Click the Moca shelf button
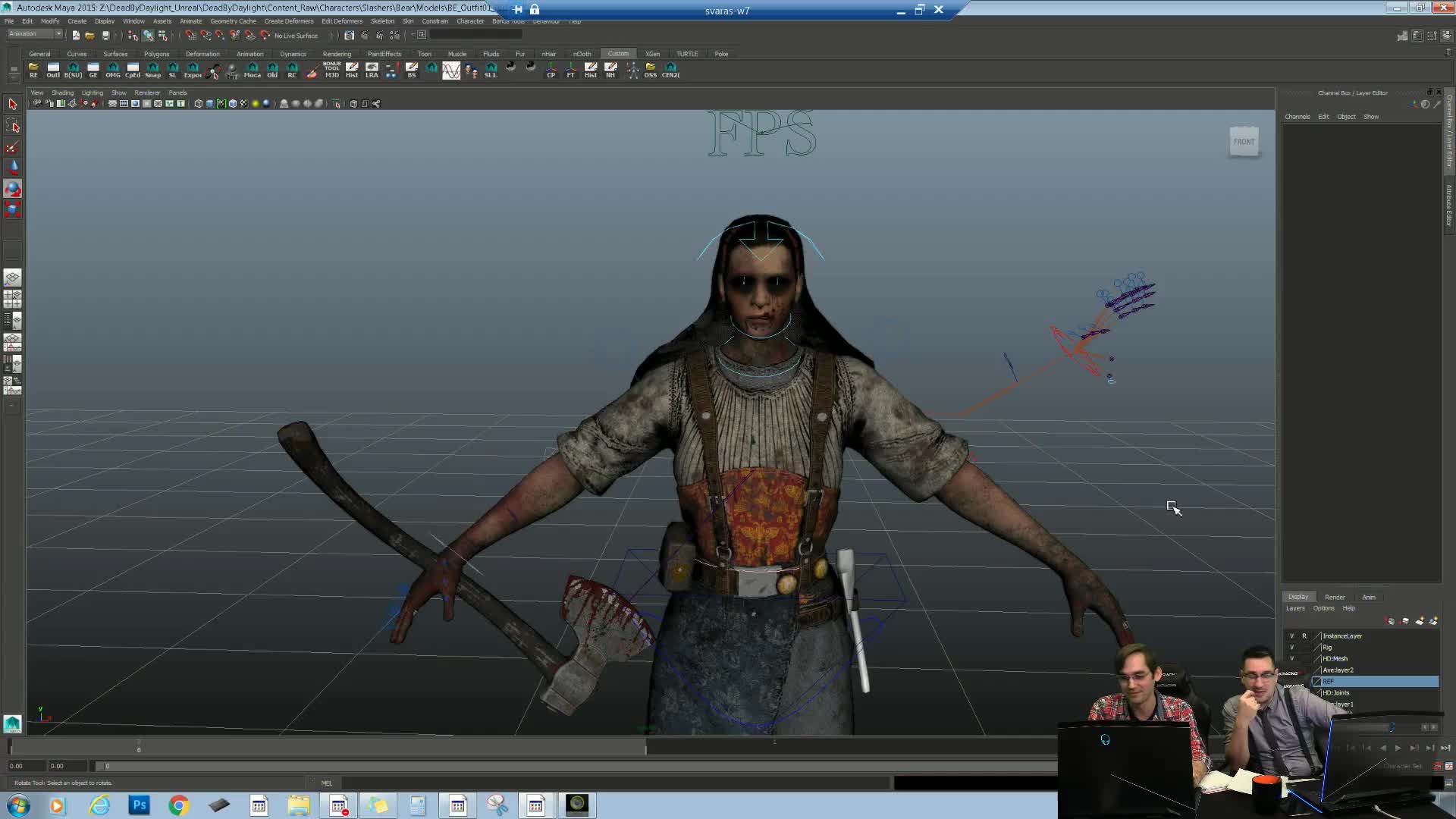The height and width of the screenshot is (819, 1456). pos(252,71)
